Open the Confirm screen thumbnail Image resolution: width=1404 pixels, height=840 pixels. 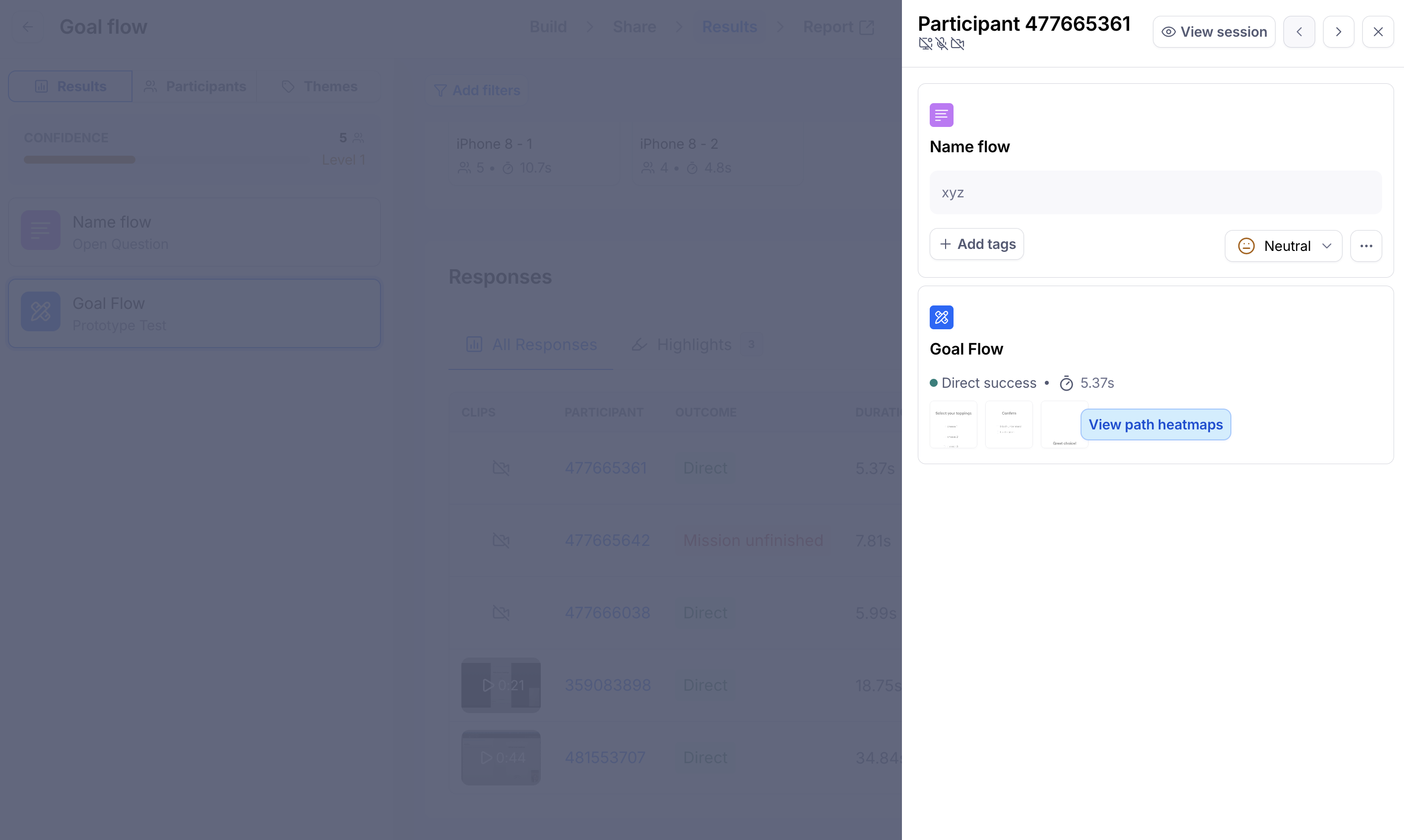[x=1009, y=424]
